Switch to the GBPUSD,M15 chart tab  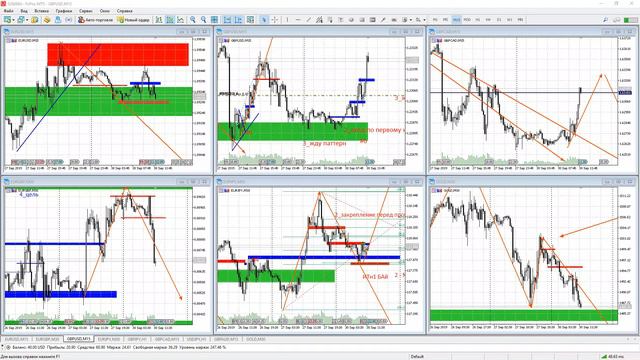pos(78,339)
